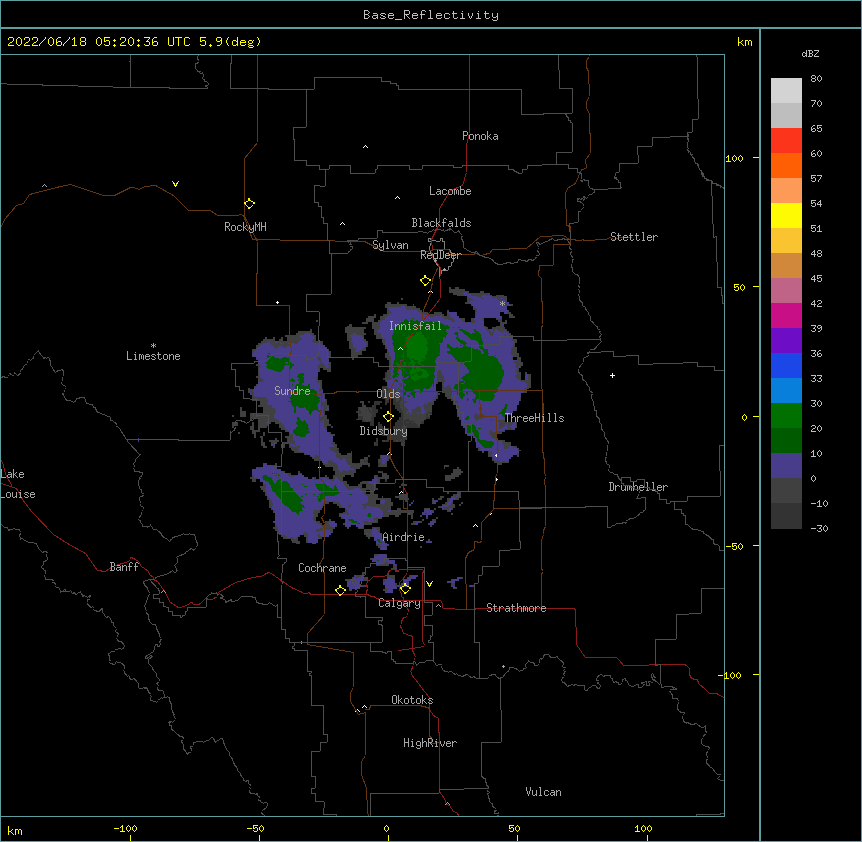Click the Lacombe city label
862x842 pixels.
pyautogui.click(x=450, y=191)
